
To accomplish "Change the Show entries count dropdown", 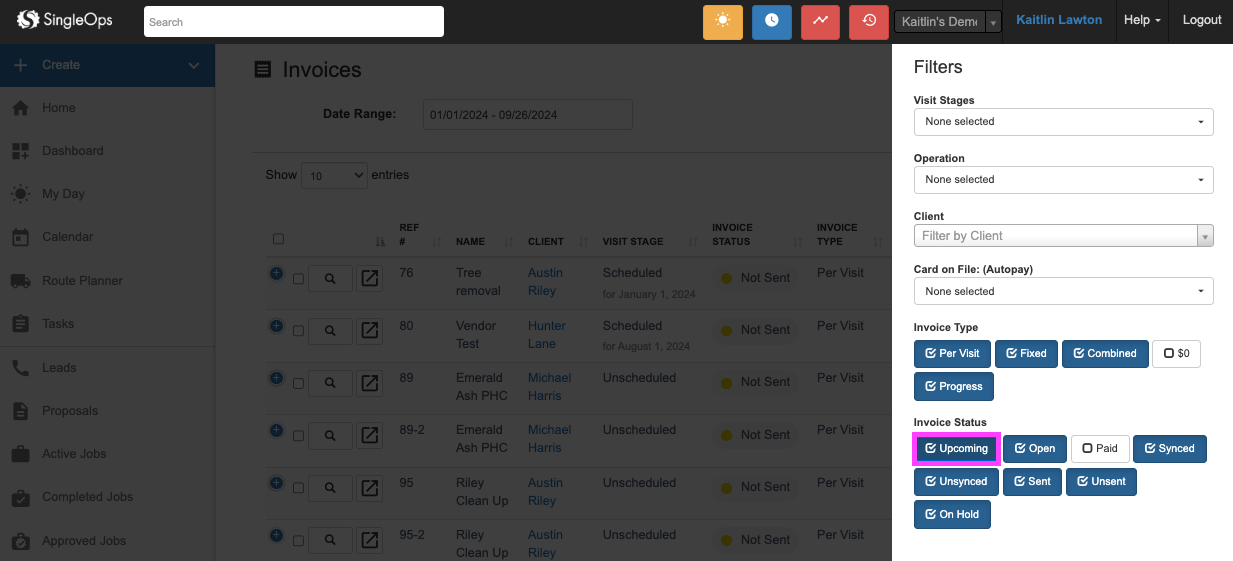I will tap(334, 175).
